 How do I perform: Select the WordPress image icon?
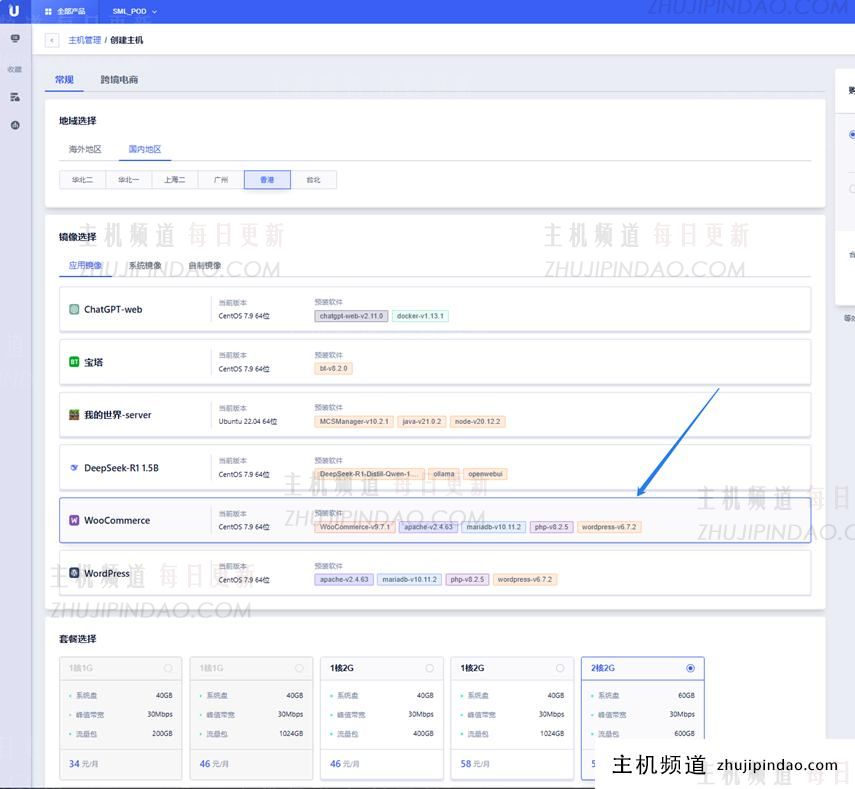(74, 573)
